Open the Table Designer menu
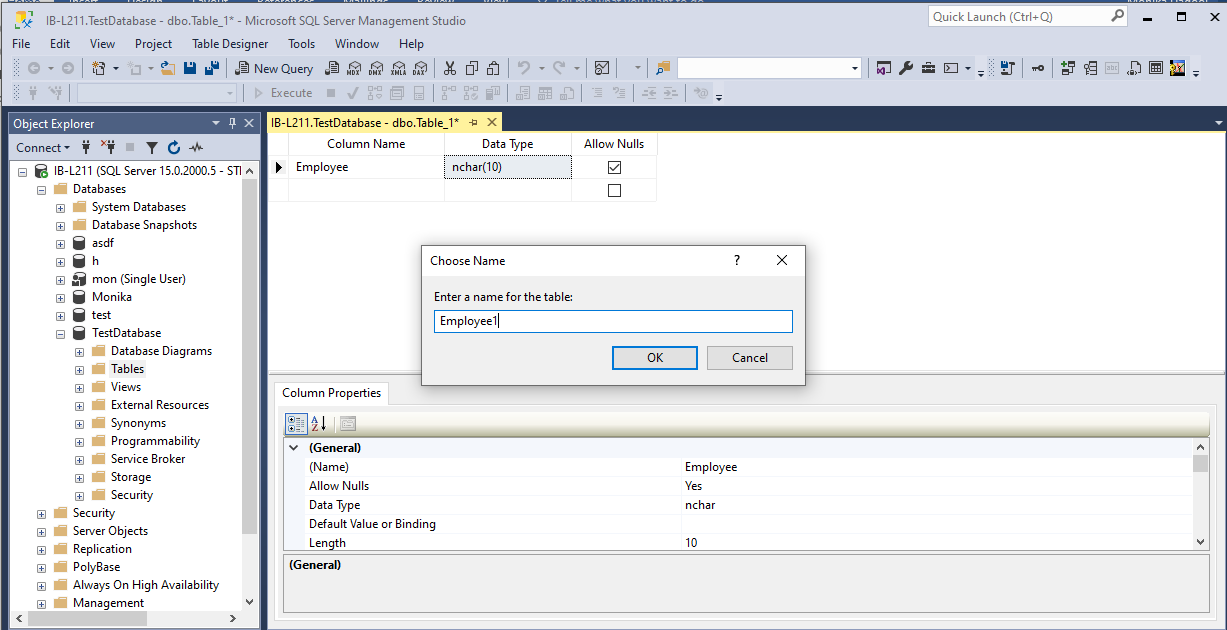This screenshot has width=1227, height=630. tap(230, 43)
